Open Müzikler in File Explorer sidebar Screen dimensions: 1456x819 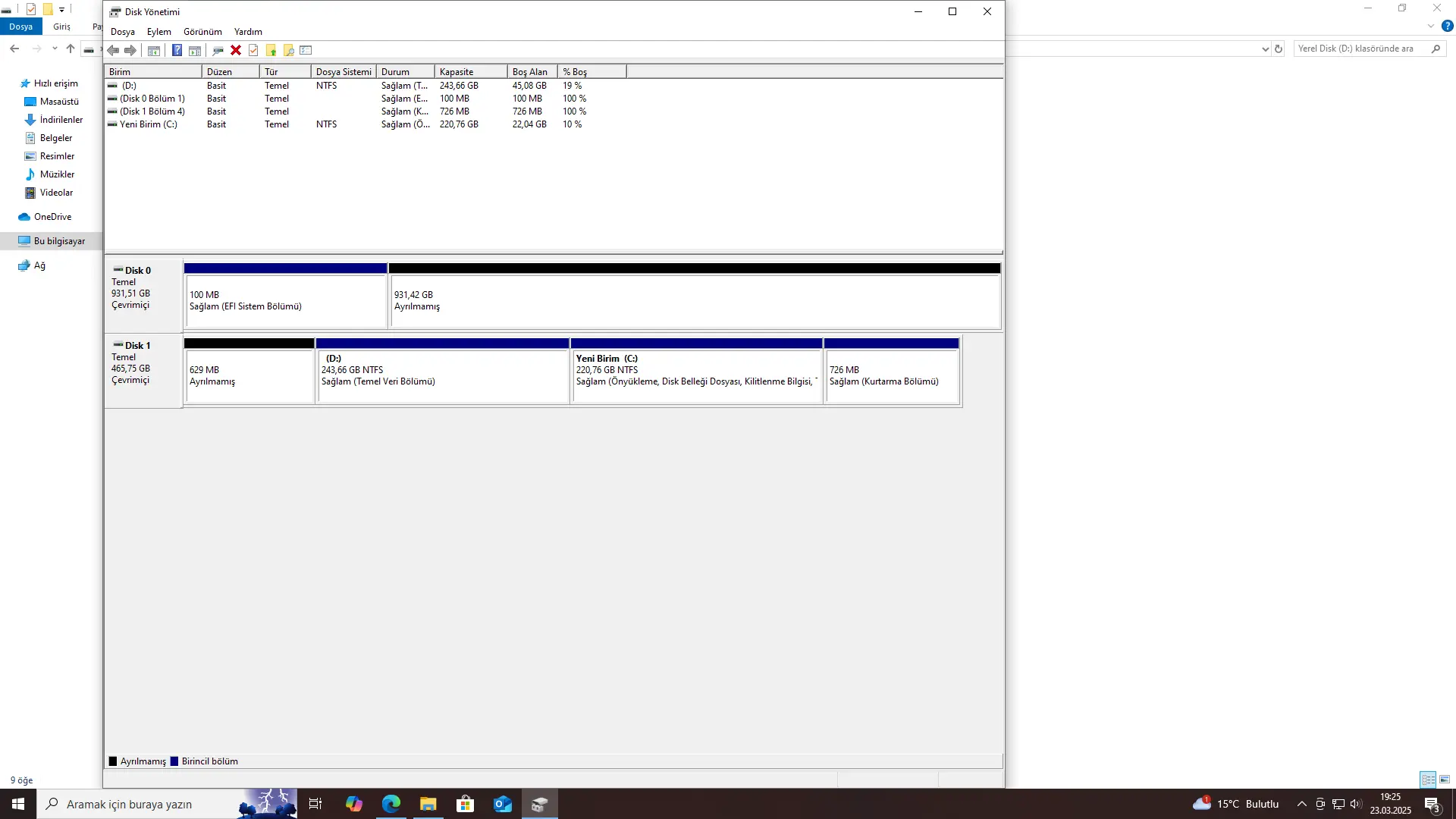[49, 174]
